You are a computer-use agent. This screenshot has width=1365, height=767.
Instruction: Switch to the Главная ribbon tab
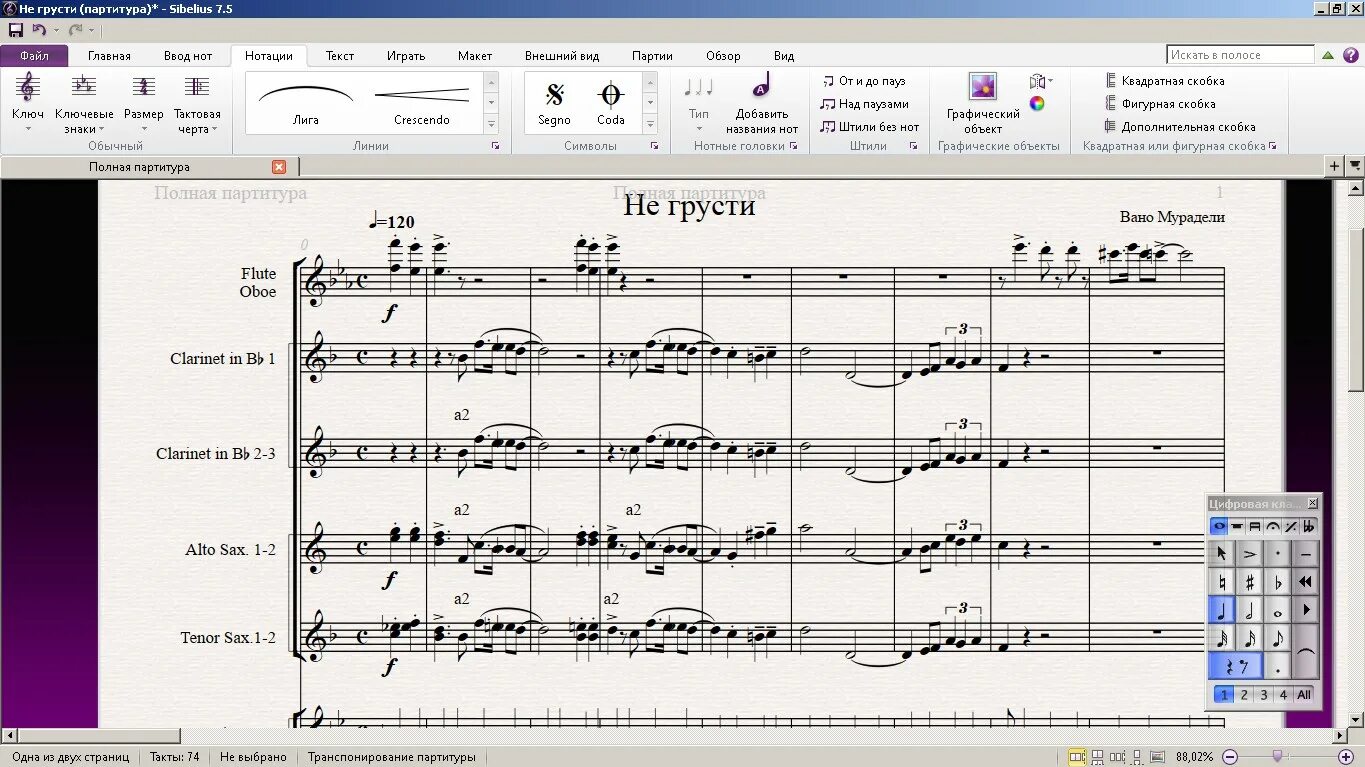109,56
